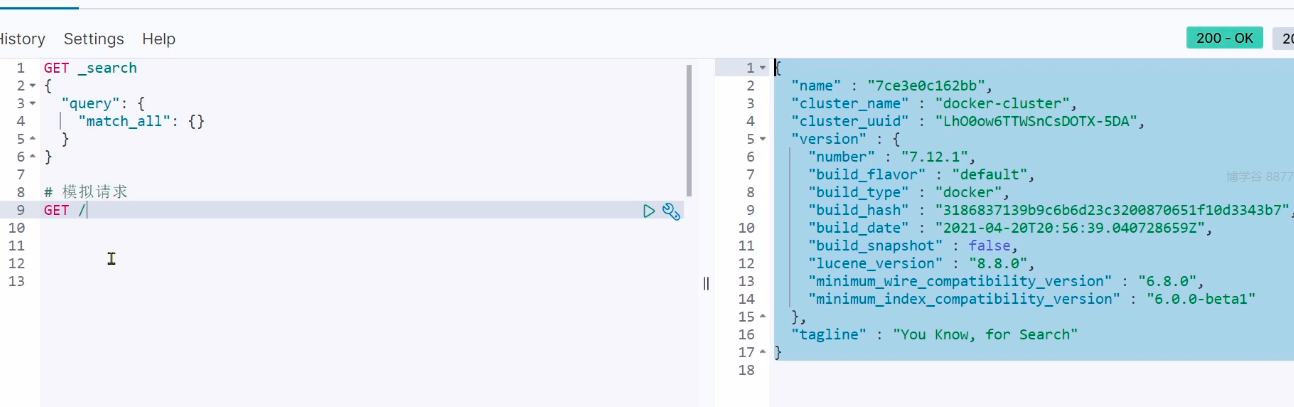
Task: Collapse the "version" block in response output
Action: (x=763, y=139)
